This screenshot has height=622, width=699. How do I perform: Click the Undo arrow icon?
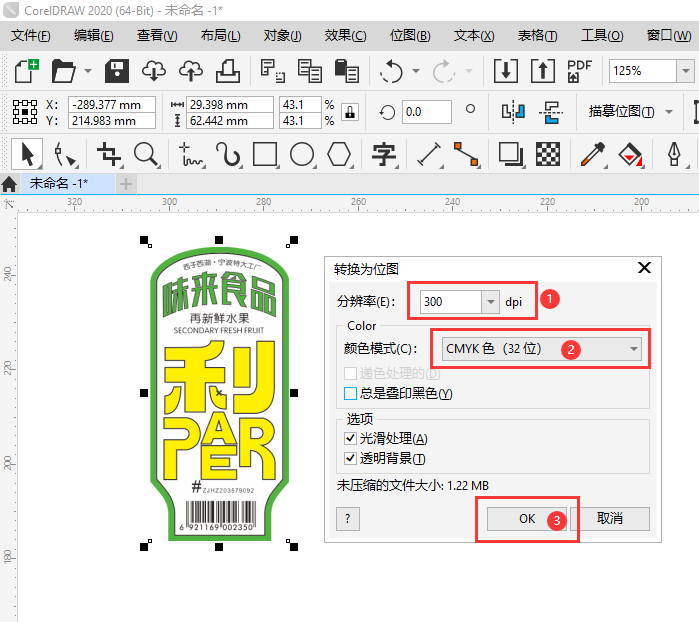pyautogui.click(x=391, y=71)
